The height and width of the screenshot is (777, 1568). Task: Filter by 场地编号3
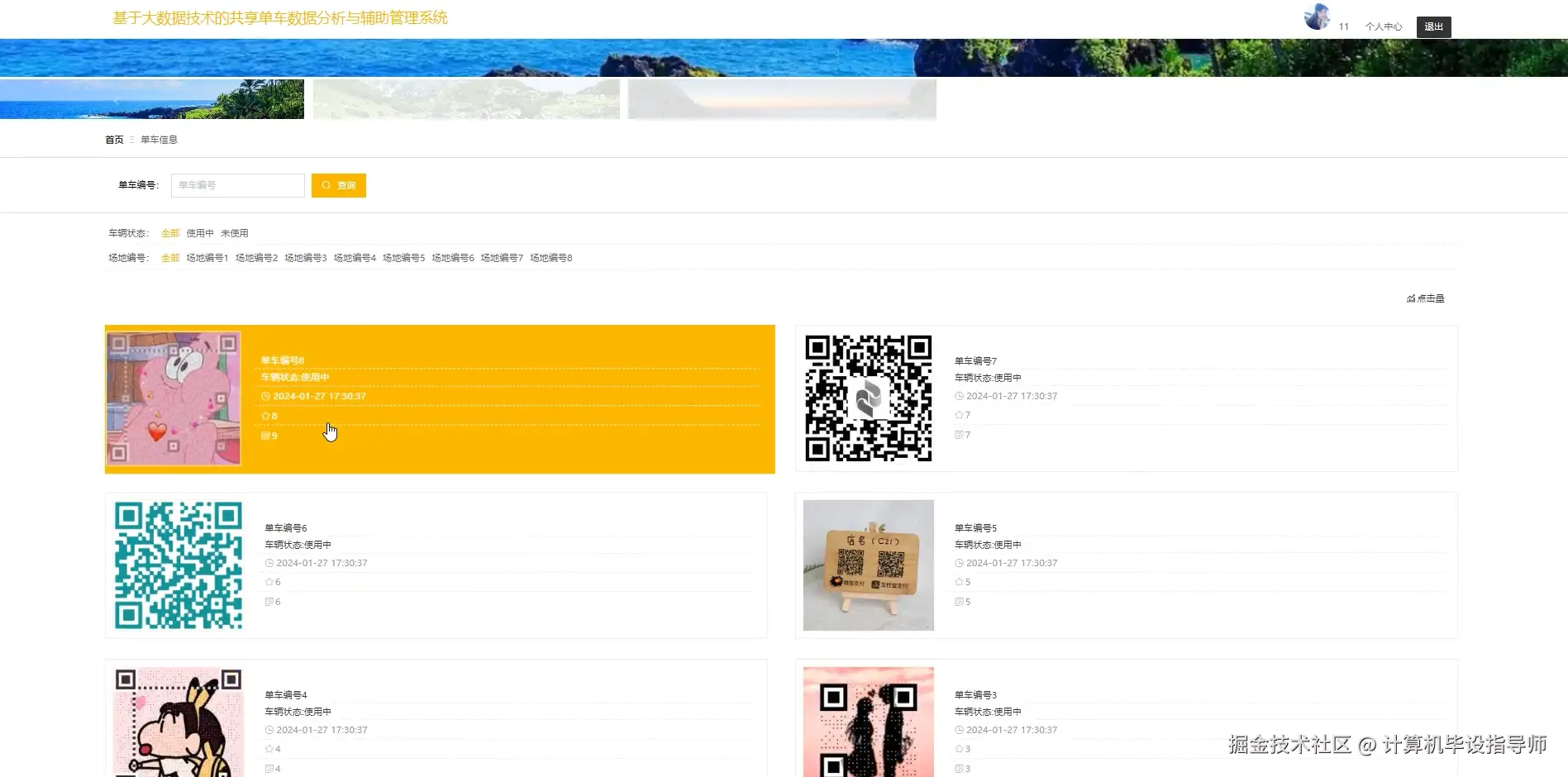(306, 258)
